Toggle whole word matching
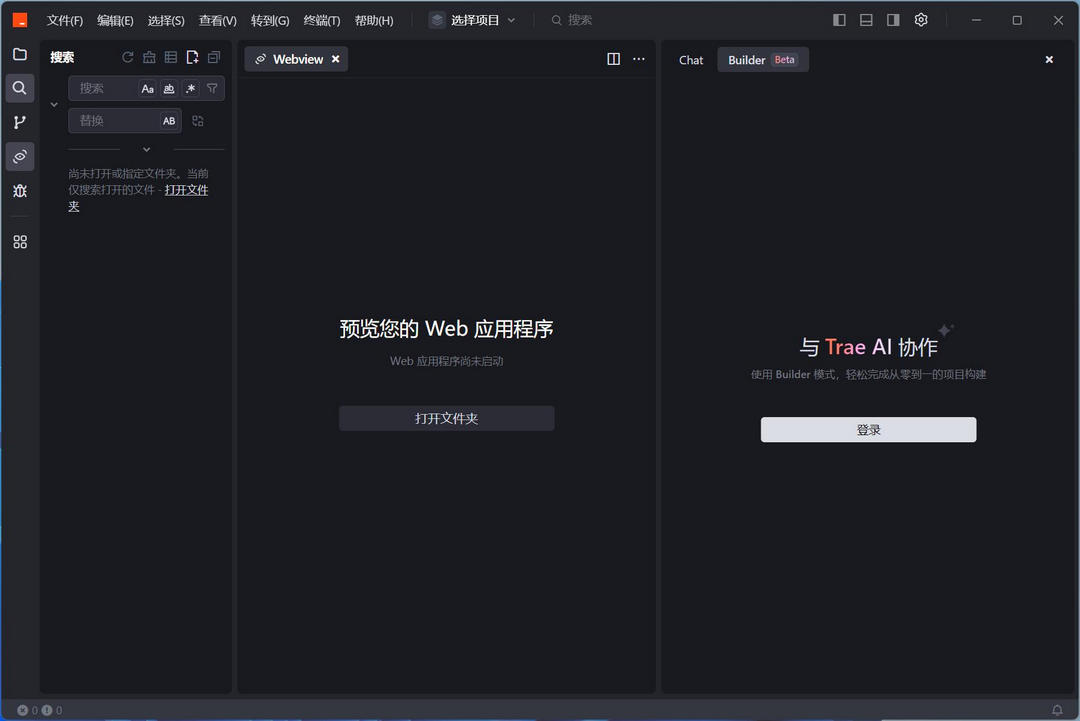This screenshot has width=1080, height=721. (x=169, y=88)
